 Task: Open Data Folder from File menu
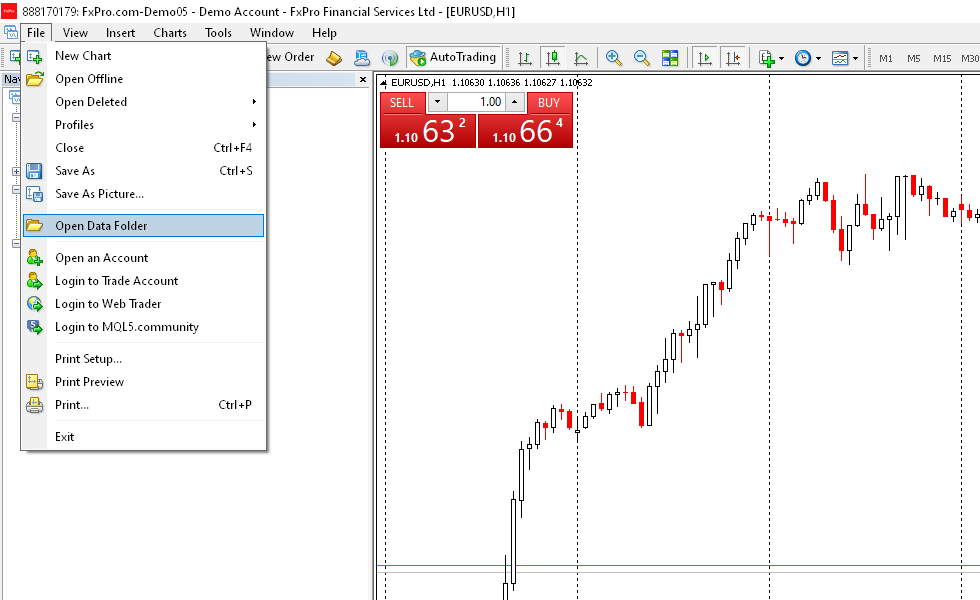(x=143, y=226)
